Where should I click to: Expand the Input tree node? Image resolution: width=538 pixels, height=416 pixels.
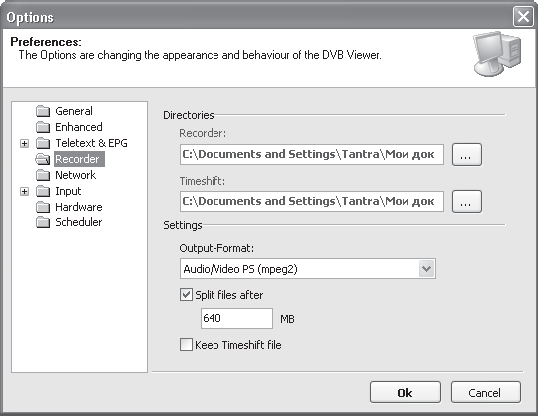[24, 192]
